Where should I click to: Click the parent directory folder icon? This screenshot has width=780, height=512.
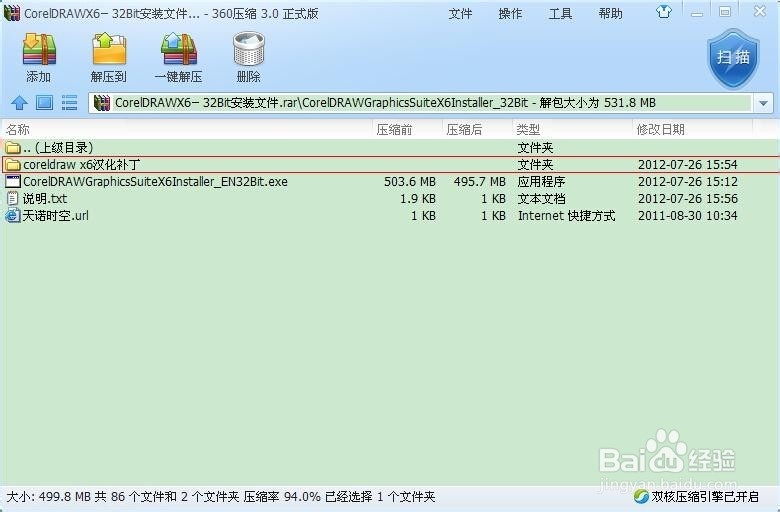click(x=13, y=148)
